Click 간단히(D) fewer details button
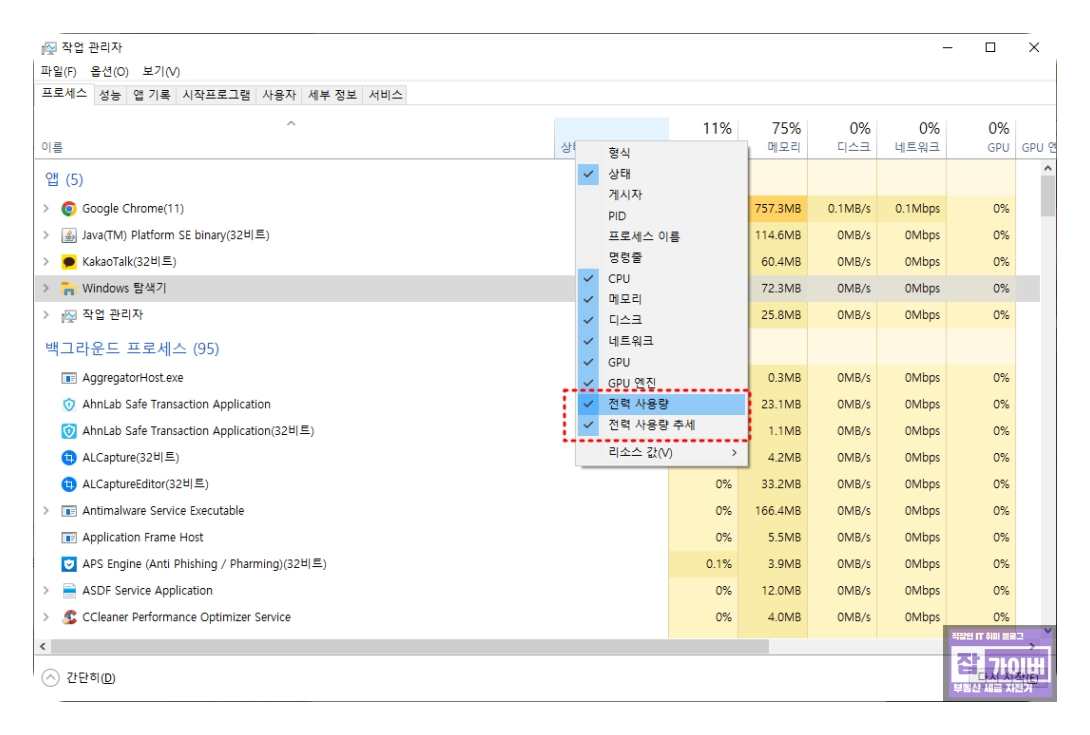1090x735 pixels. (x=79, y=677)
